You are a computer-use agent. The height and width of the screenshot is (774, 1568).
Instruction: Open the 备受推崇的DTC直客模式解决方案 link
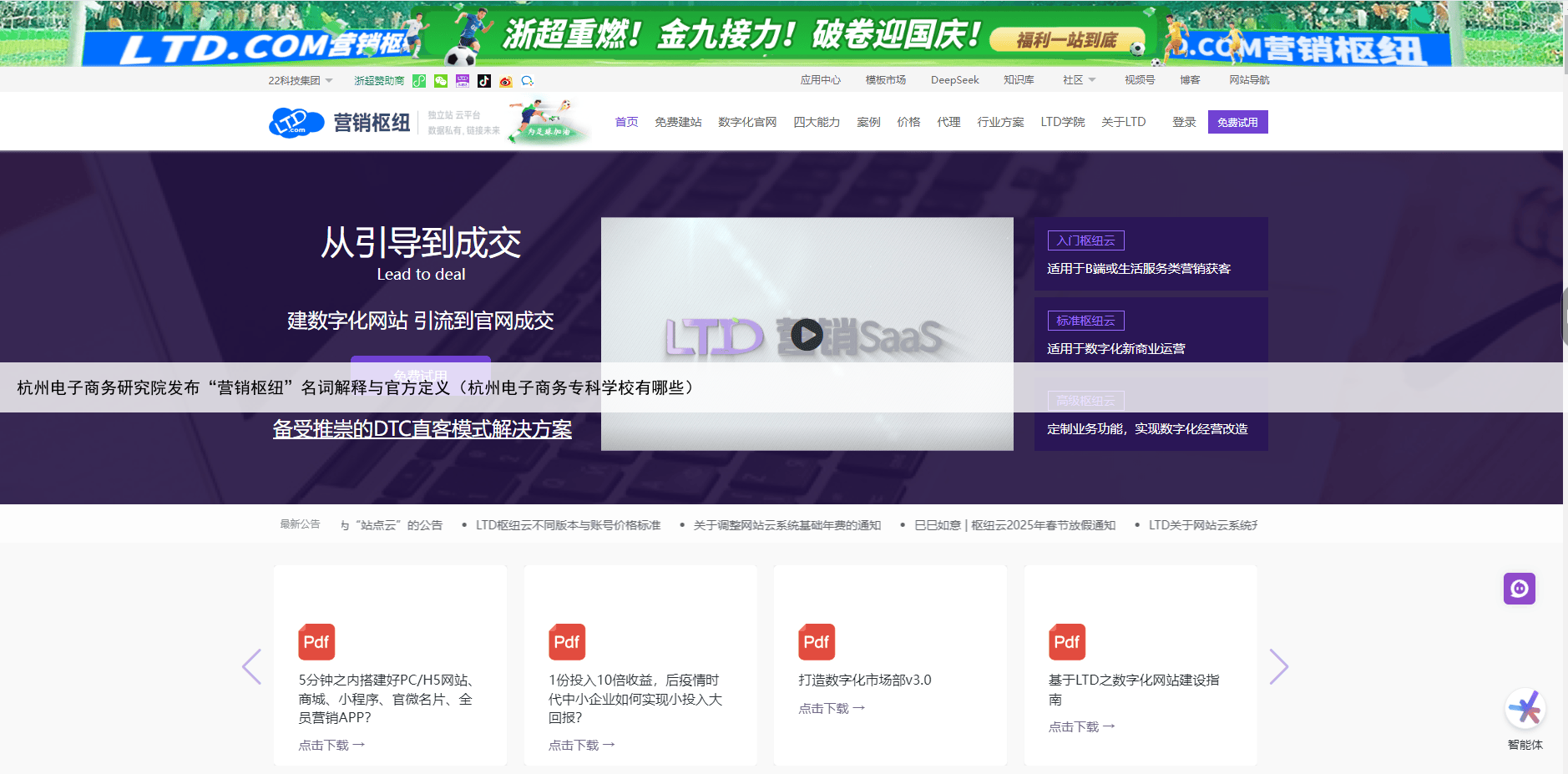tap(422, 429)
